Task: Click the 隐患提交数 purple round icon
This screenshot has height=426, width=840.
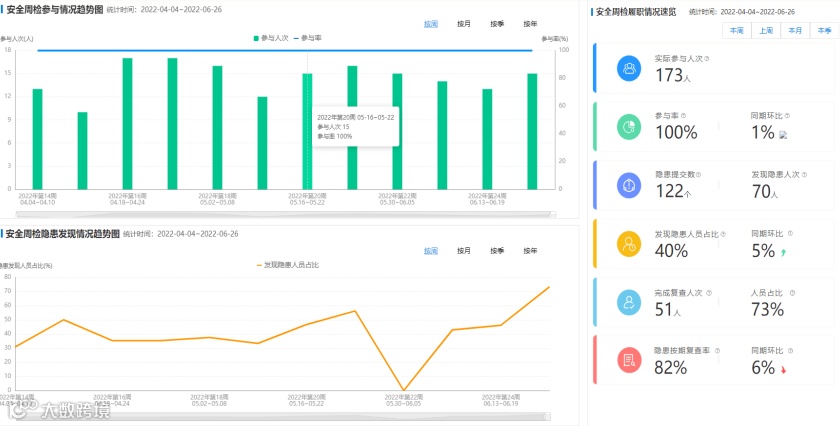Action: (629, 185)
